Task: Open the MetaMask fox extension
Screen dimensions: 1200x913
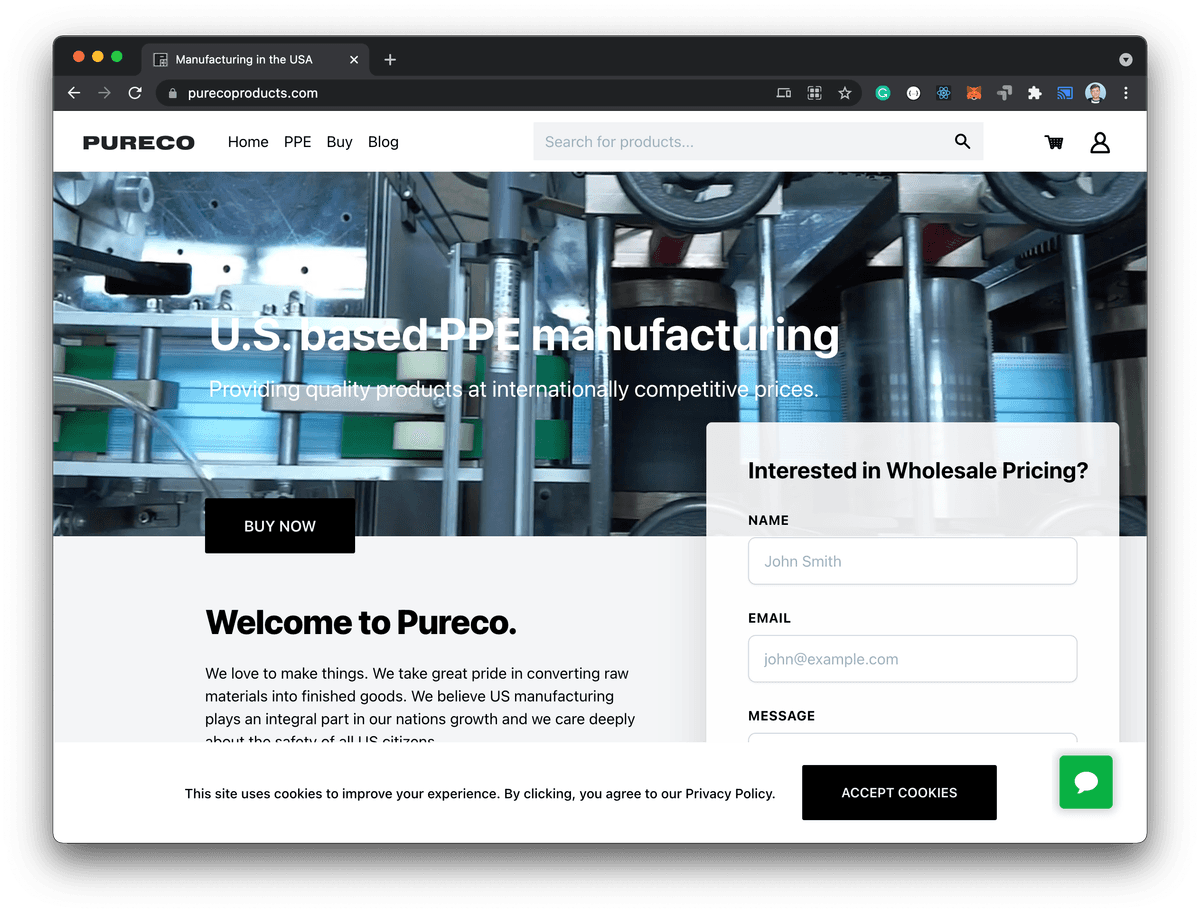Action: 973,93
